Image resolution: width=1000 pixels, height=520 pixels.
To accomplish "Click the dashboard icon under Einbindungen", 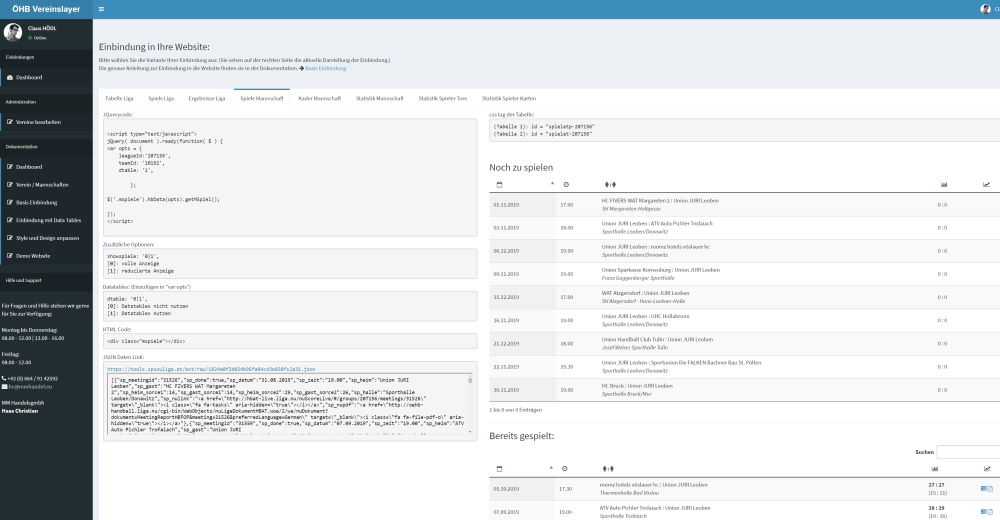I will tap(10, 77).
